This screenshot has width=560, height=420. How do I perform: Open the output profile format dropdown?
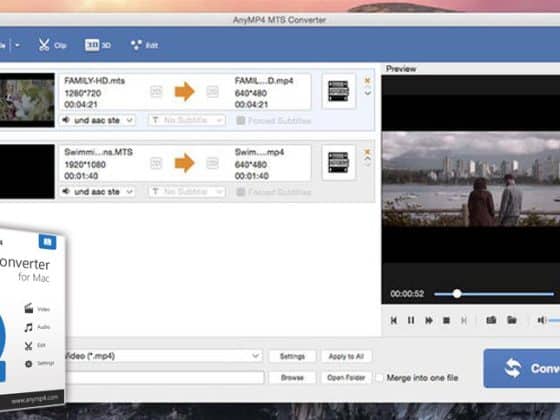point(163,356)
